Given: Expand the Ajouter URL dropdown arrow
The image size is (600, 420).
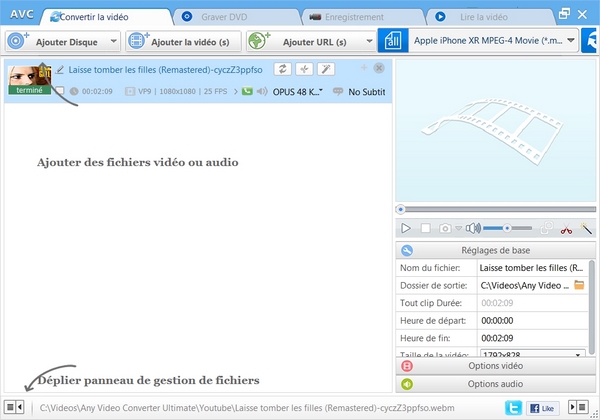Looking at the screenshot, I should [369, 41].
